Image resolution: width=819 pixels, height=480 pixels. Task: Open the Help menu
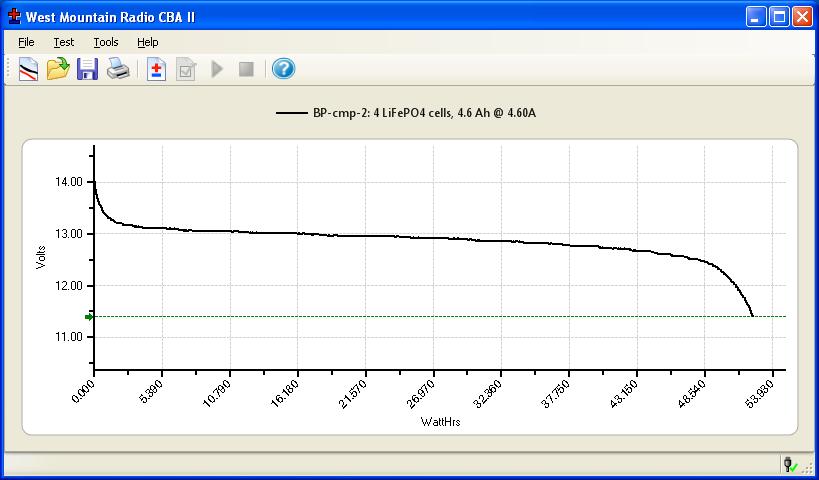148,42
